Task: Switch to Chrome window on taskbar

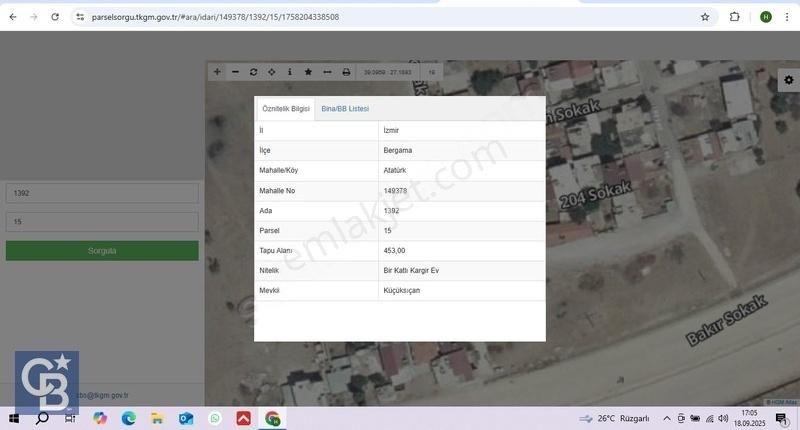Action: (x=272, y=418)
